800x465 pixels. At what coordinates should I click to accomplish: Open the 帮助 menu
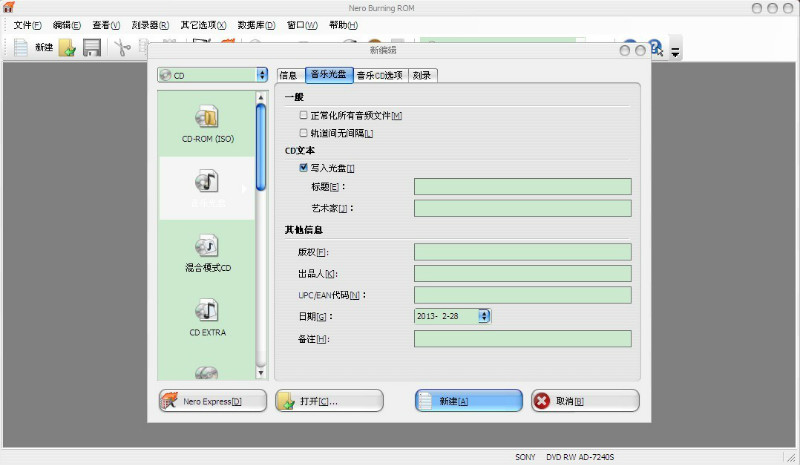coord(343,25)
